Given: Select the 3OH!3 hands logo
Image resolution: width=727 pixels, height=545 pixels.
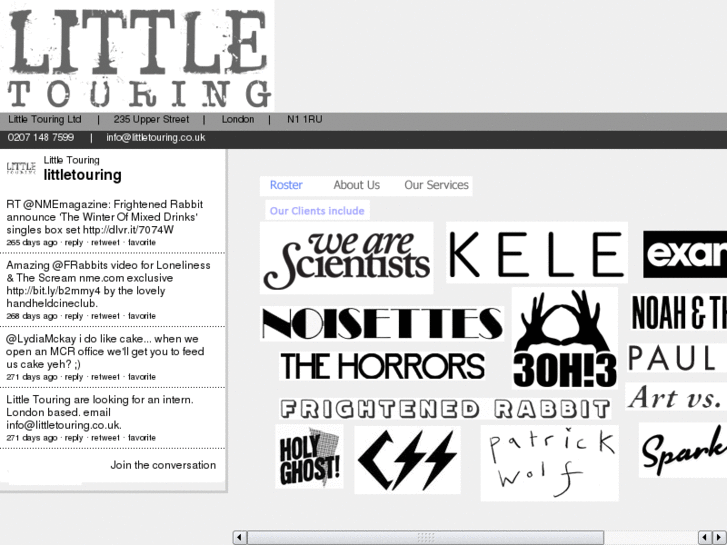Looking at the screenshot, I should point(565,338).
